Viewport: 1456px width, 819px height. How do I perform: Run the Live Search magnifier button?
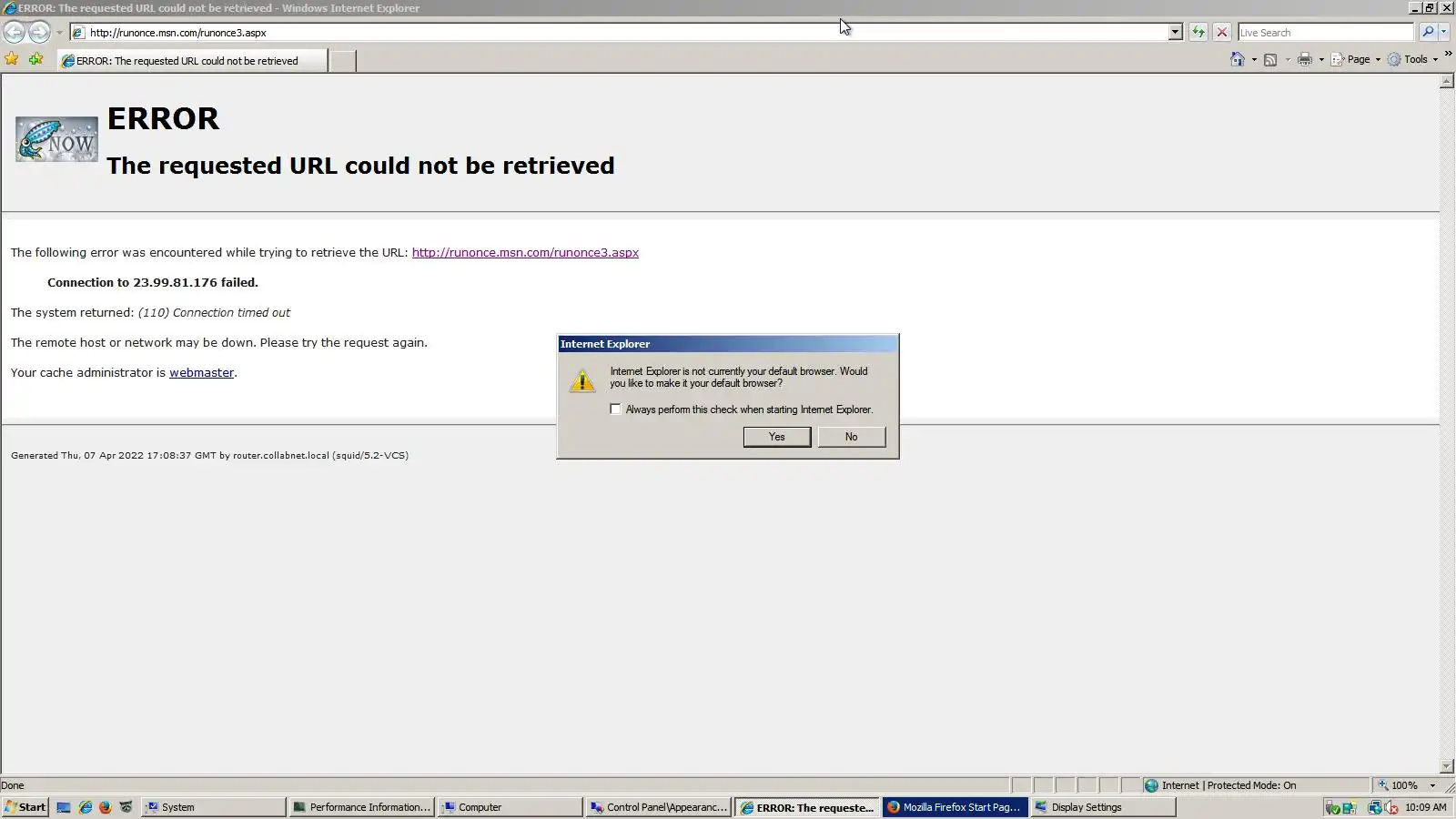1428,33
